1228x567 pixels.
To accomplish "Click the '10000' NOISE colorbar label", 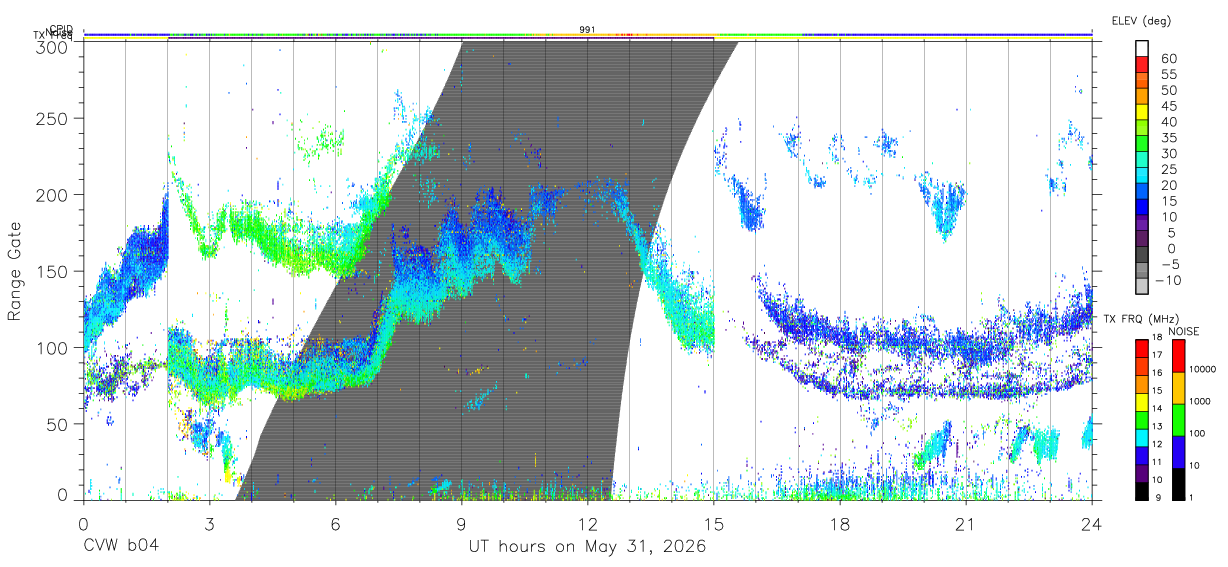I will (1204, 369).
